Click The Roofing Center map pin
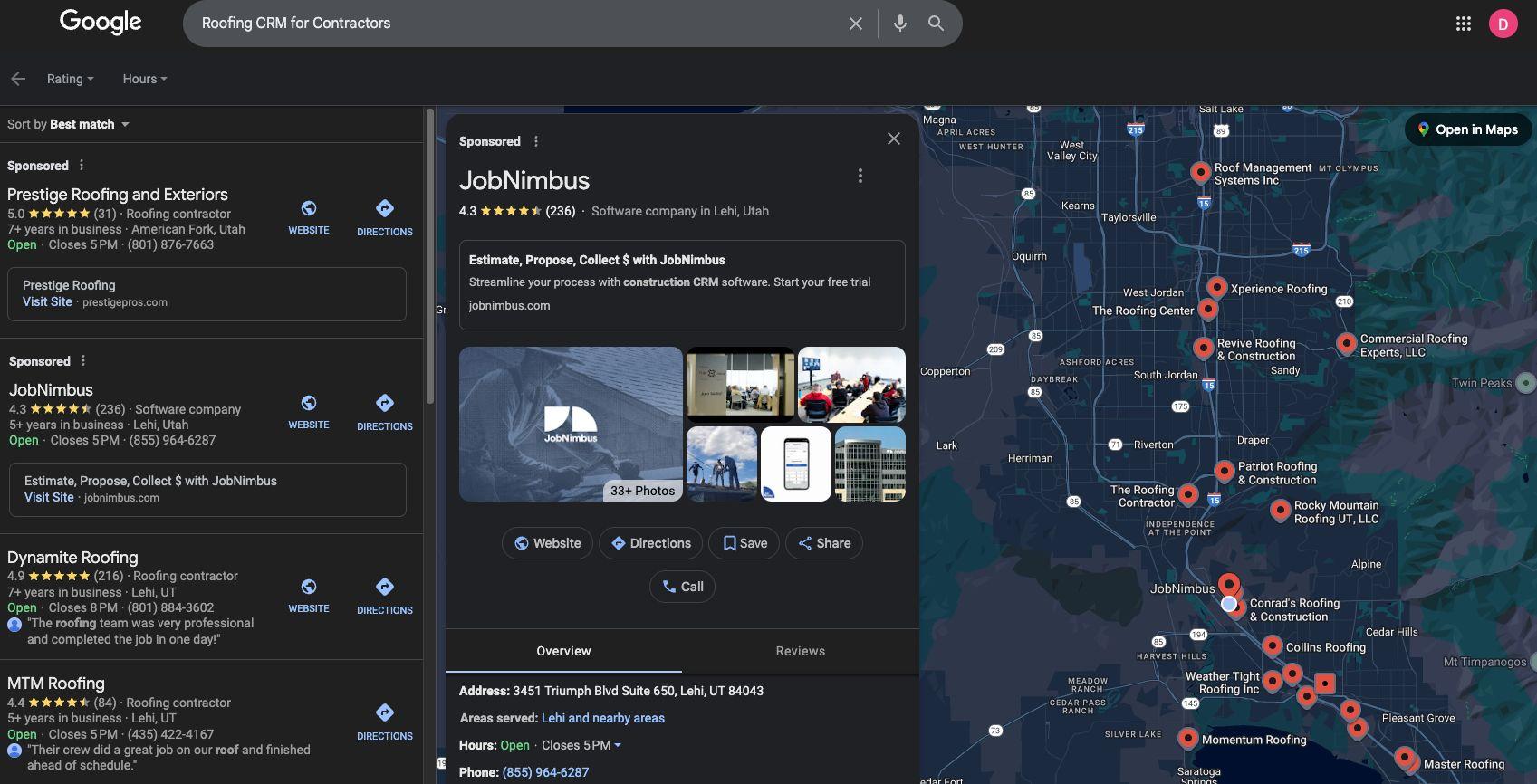1537x784 pixels. tap(1207, 310)
